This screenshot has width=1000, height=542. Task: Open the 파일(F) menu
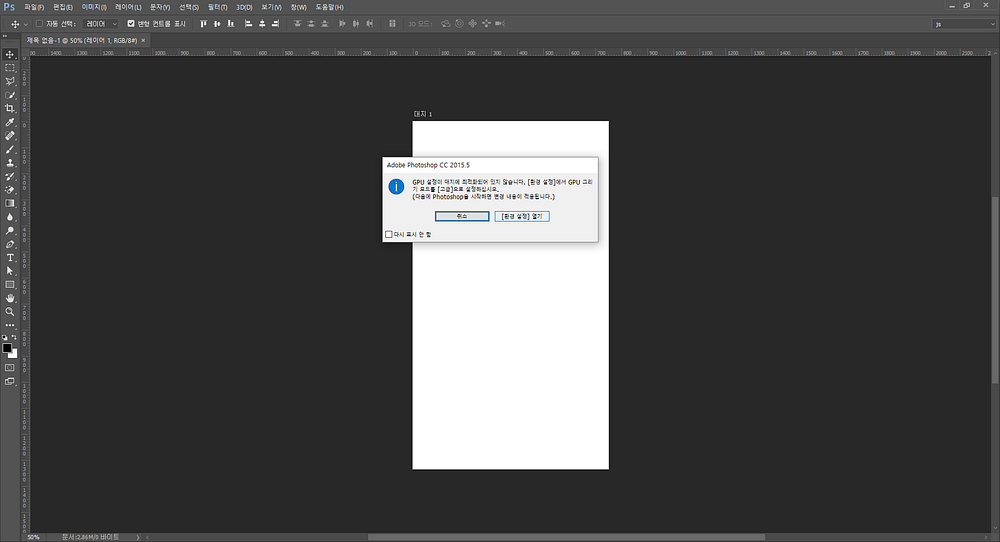[34, 7]
